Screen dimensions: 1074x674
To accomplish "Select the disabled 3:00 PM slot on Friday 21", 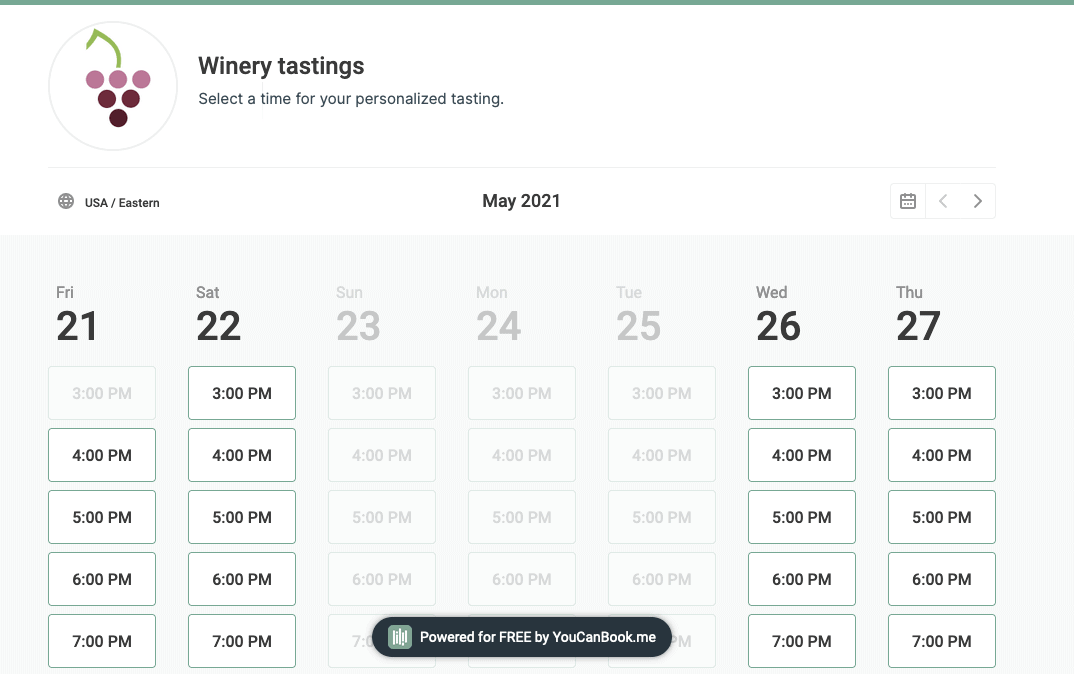I will tap(102, 393).
